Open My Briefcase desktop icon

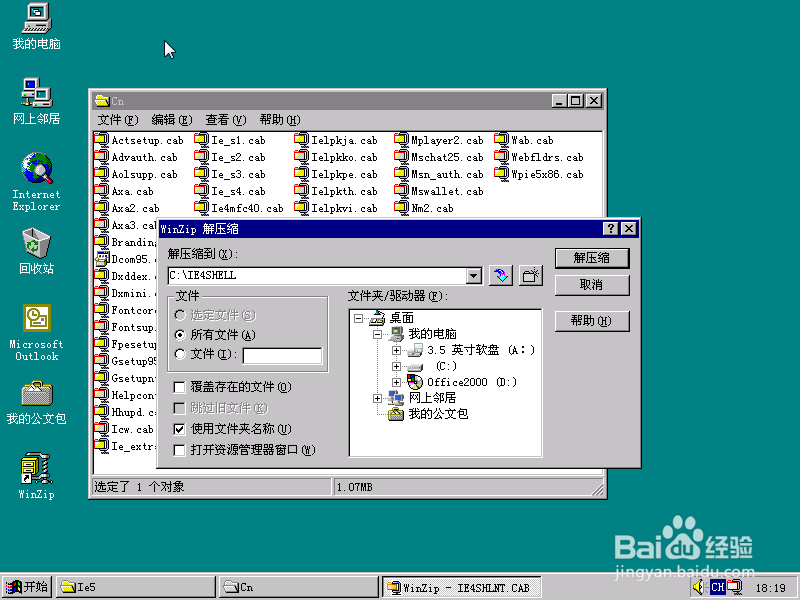pos(37,403)
